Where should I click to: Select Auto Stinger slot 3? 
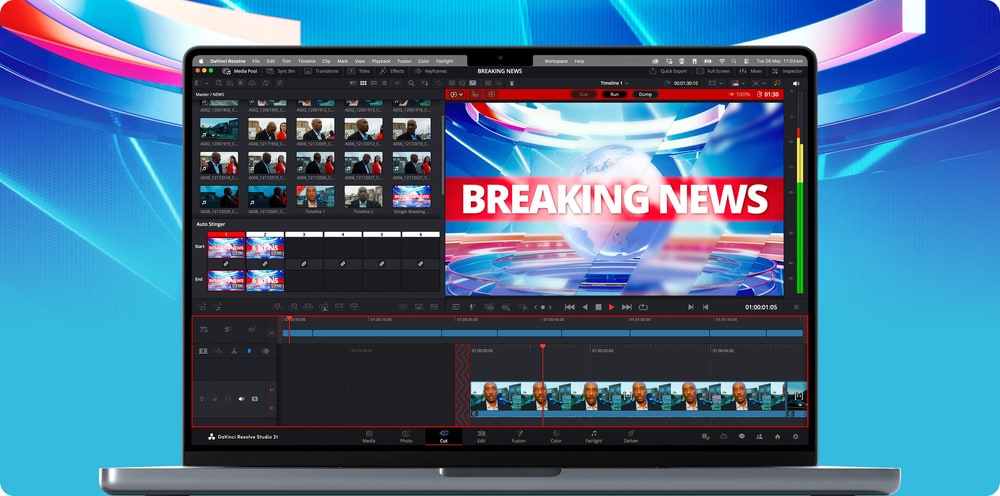(x=304, y=235)
